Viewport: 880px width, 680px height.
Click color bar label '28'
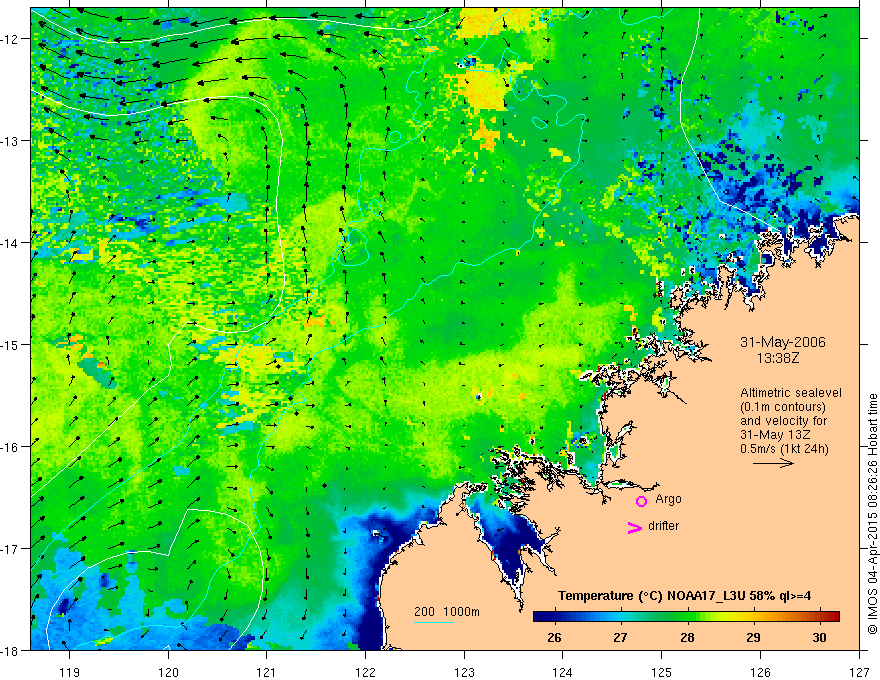(x=687, y=637)
